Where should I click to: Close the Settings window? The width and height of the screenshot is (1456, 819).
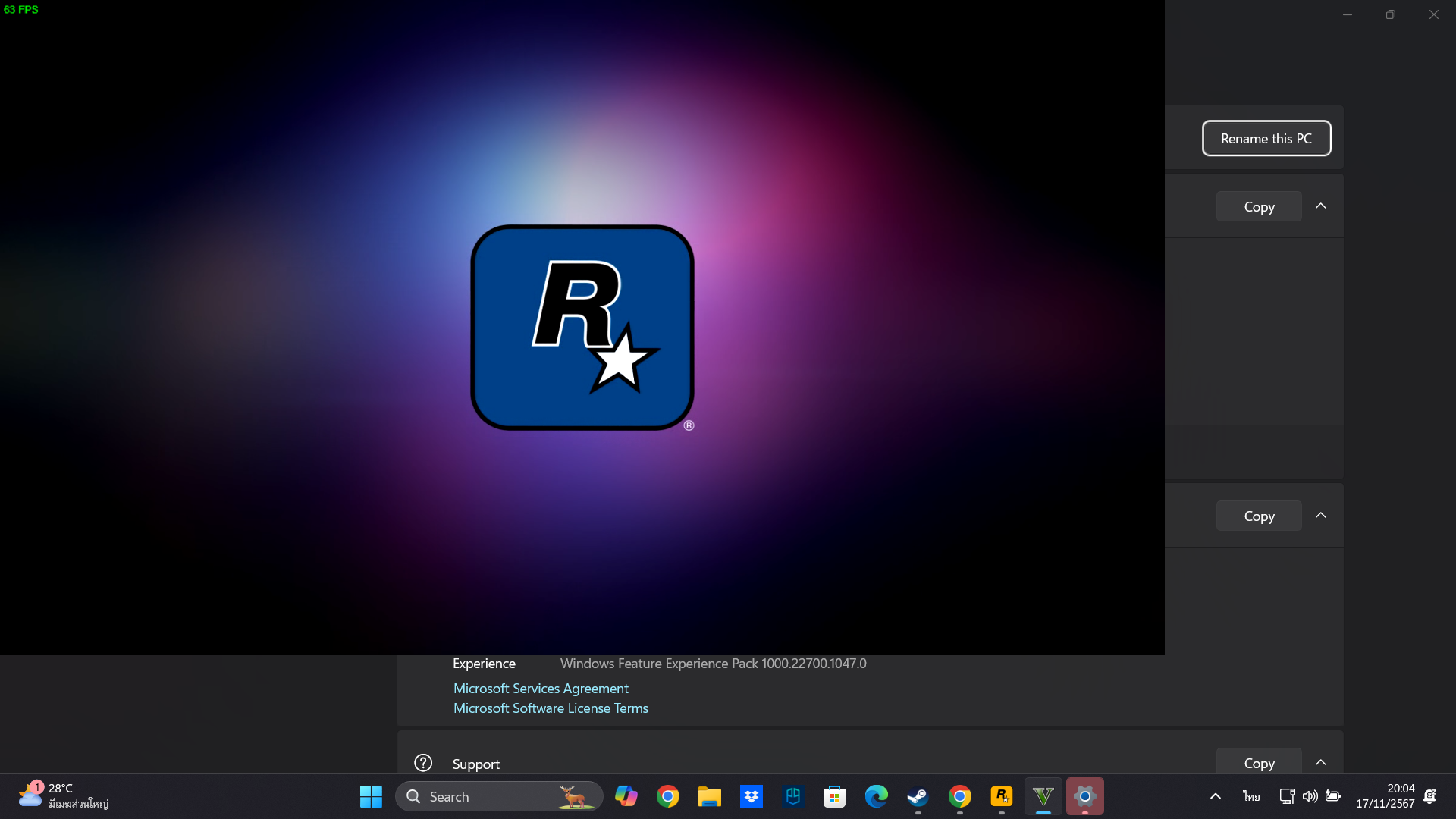coord(1433,14)
